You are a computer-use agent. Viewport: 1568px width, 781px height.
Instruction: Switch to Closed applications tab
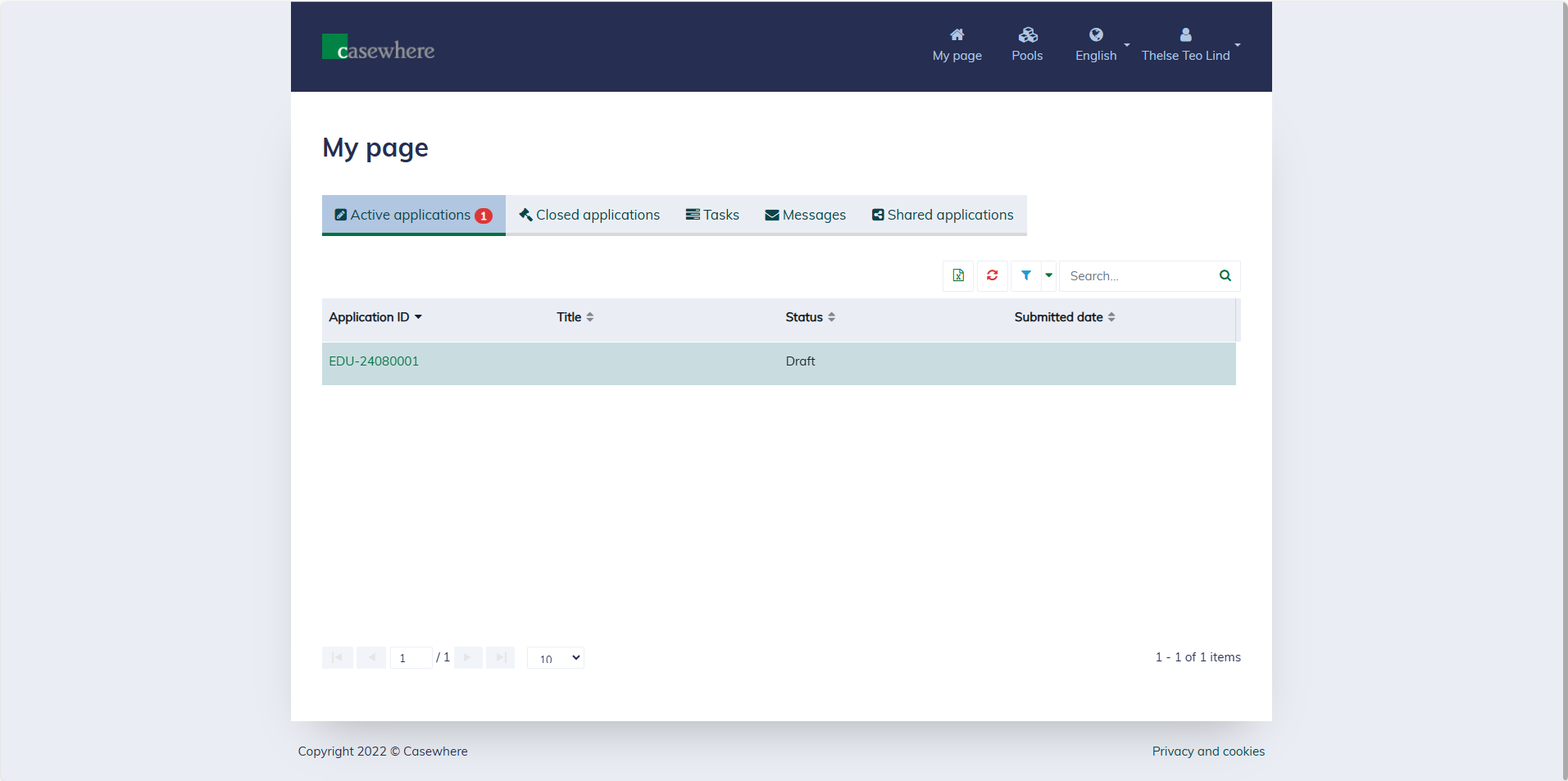tap(589, 215)
